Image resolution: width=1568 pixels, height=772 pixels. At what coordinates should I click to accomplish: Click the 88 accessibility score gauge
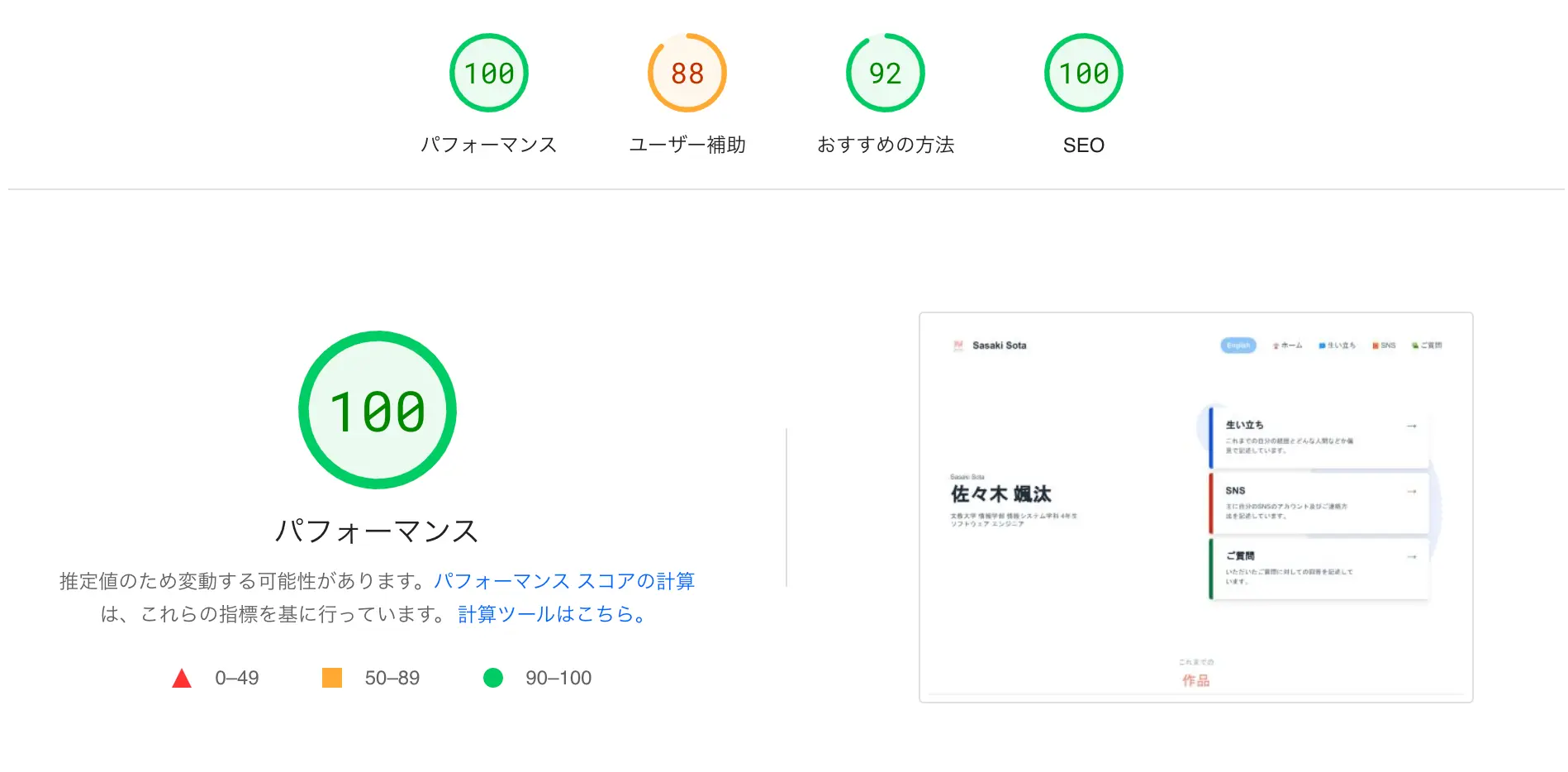coord(687,73)
